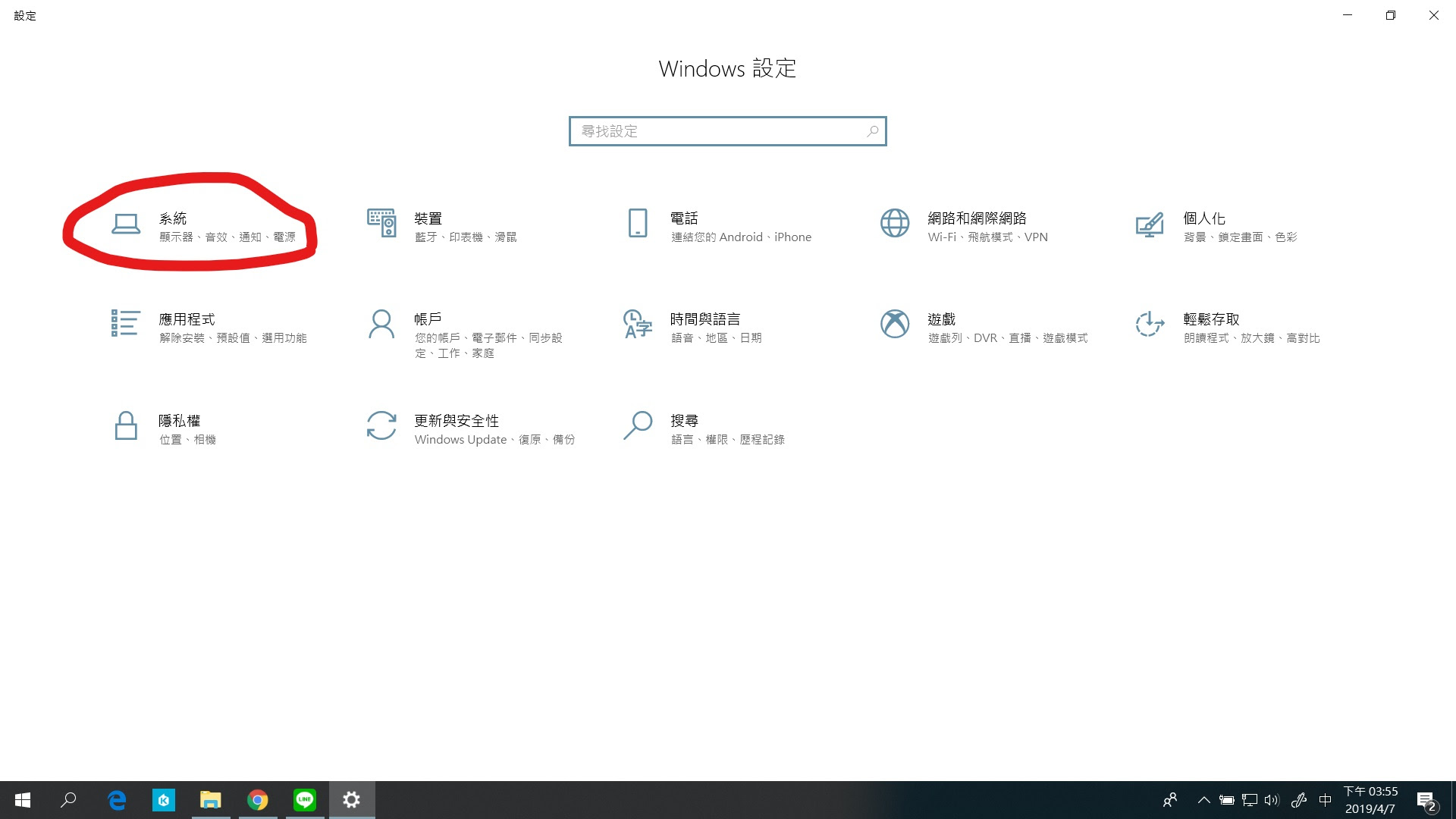Open the 應用程式 list icon
The height and width of the screenshot is (819, 1456).
pos(126,323)
